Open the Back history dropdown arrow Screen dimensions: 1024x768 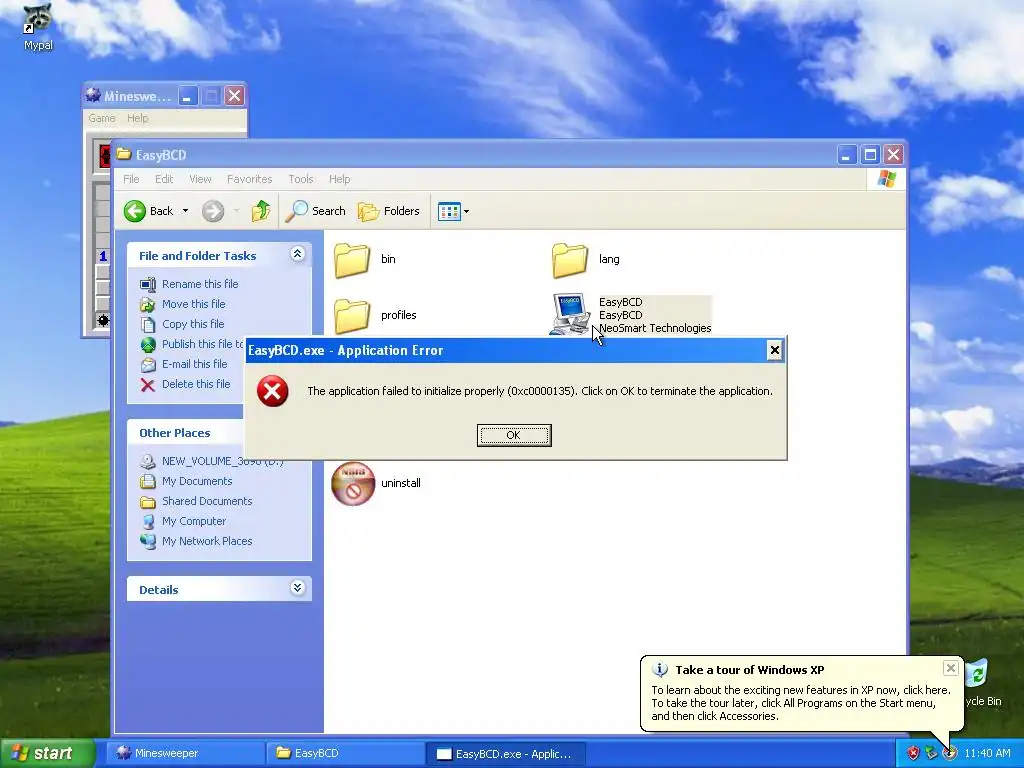coord(185,211)
